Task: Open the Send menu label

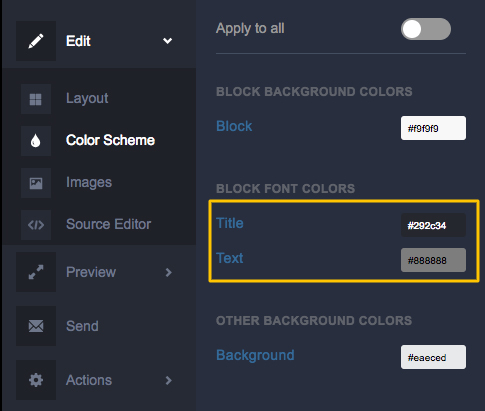Action: [x=82, y=326]
